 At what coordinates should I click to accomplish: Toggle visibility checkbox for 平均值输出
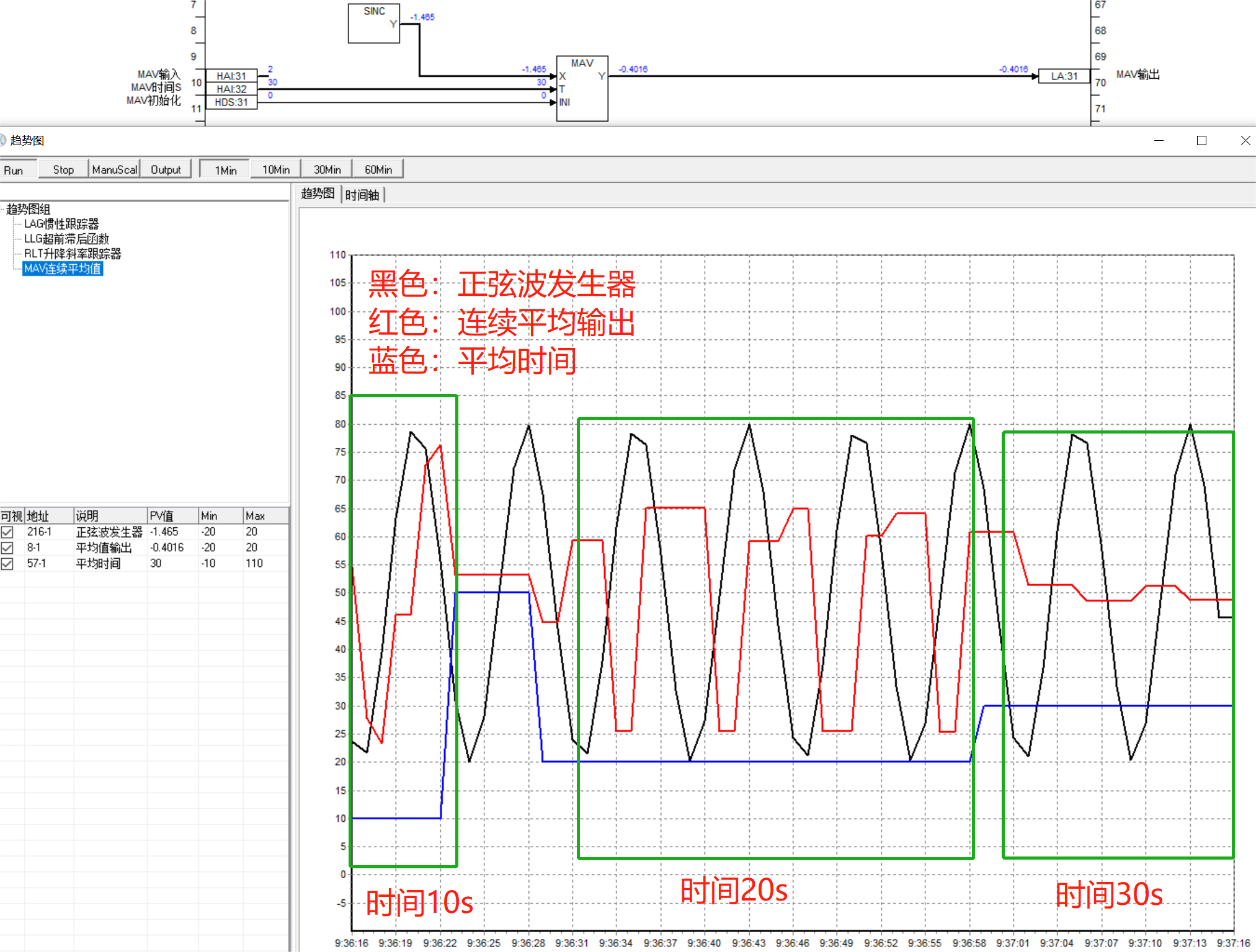click(x=7, y=548)
